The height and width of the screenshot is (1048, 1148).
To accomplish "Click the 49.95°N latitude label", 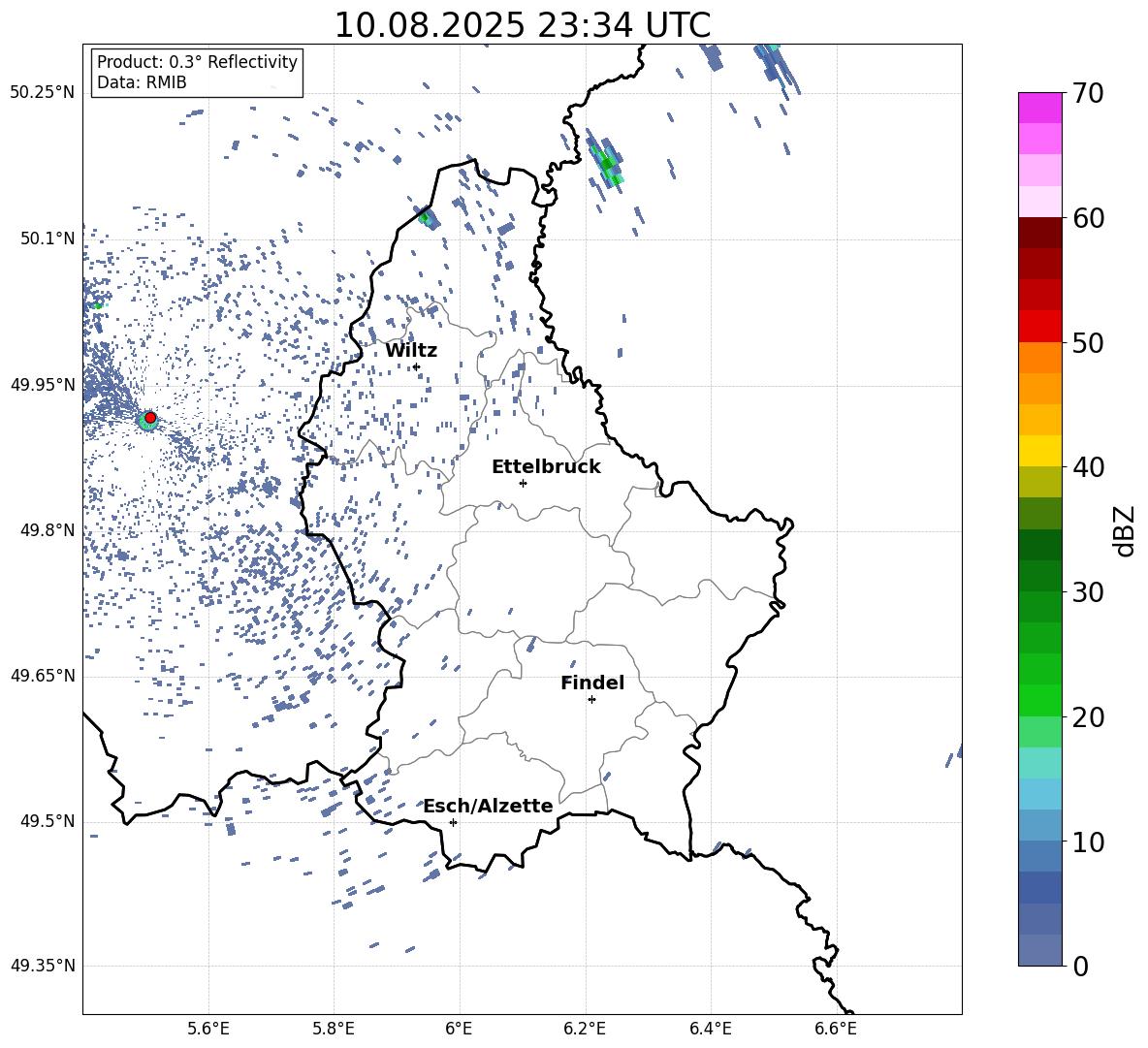I will [43, 384].
